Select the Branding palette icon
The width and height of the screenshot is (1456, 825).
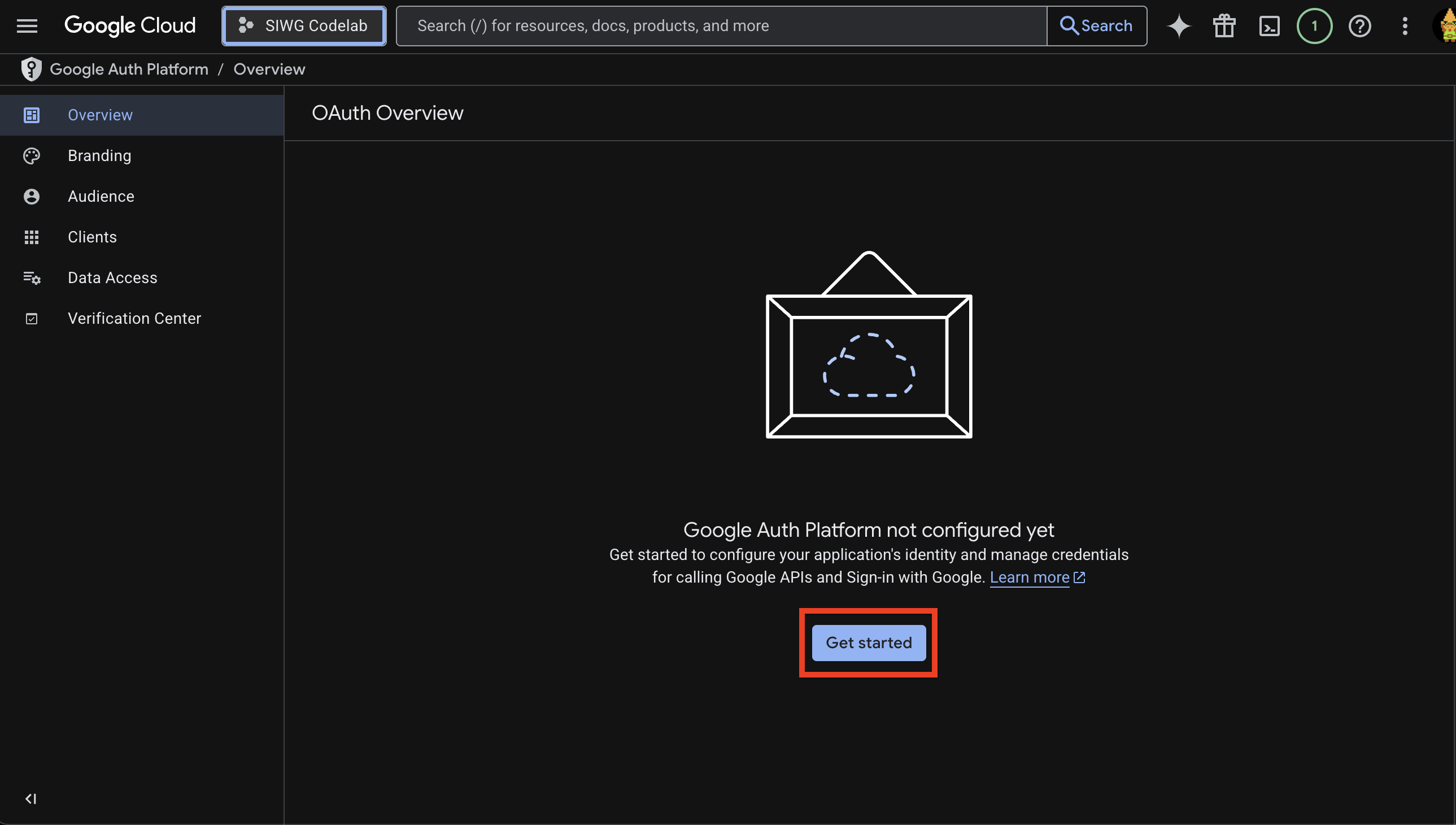[31, 155]
